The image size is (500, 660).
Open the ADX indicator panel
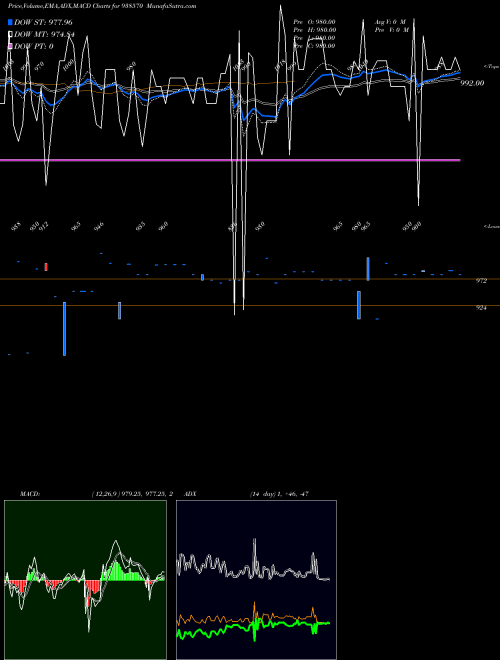point(256,580)
